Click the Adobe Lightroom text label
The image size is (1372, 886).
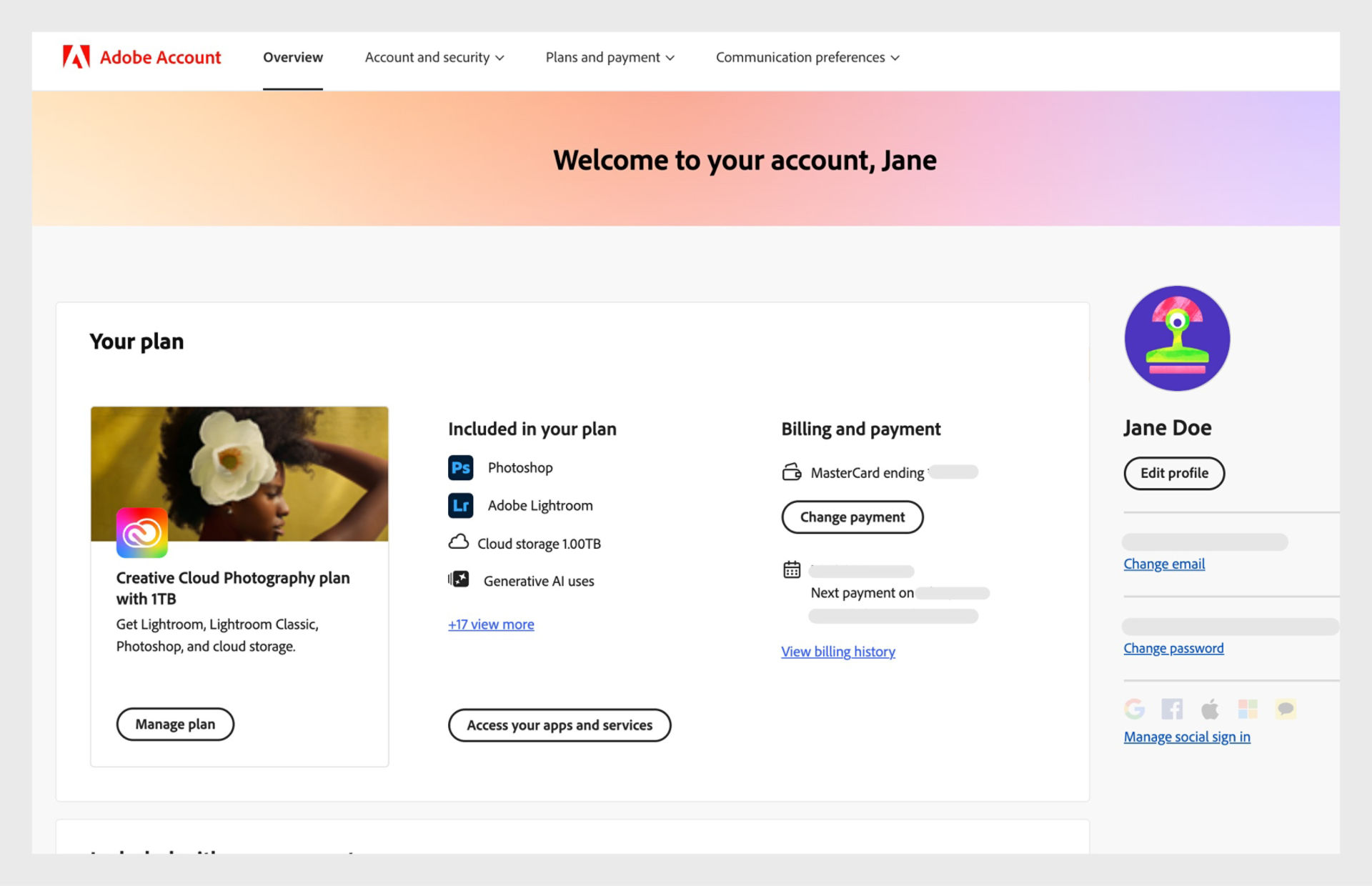(x=540, y=506)
